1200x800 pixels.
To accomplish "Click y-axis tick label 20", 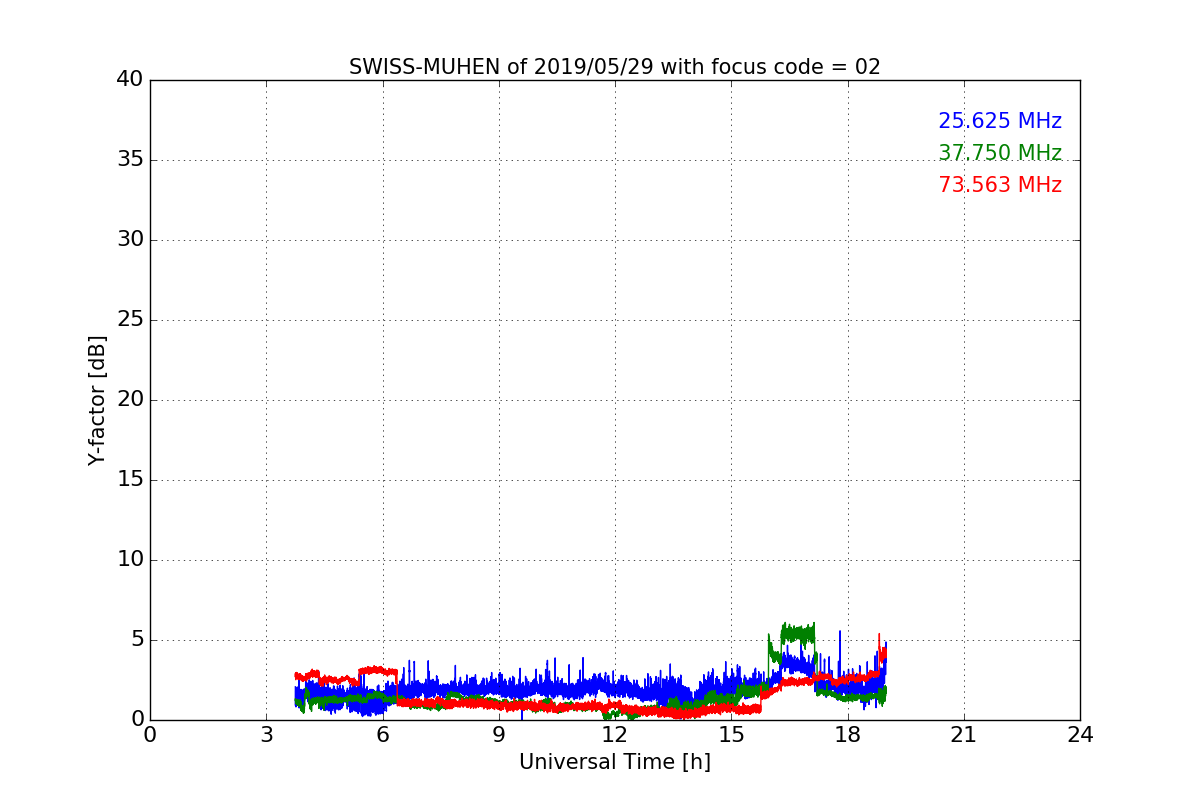I will [130, 400].
